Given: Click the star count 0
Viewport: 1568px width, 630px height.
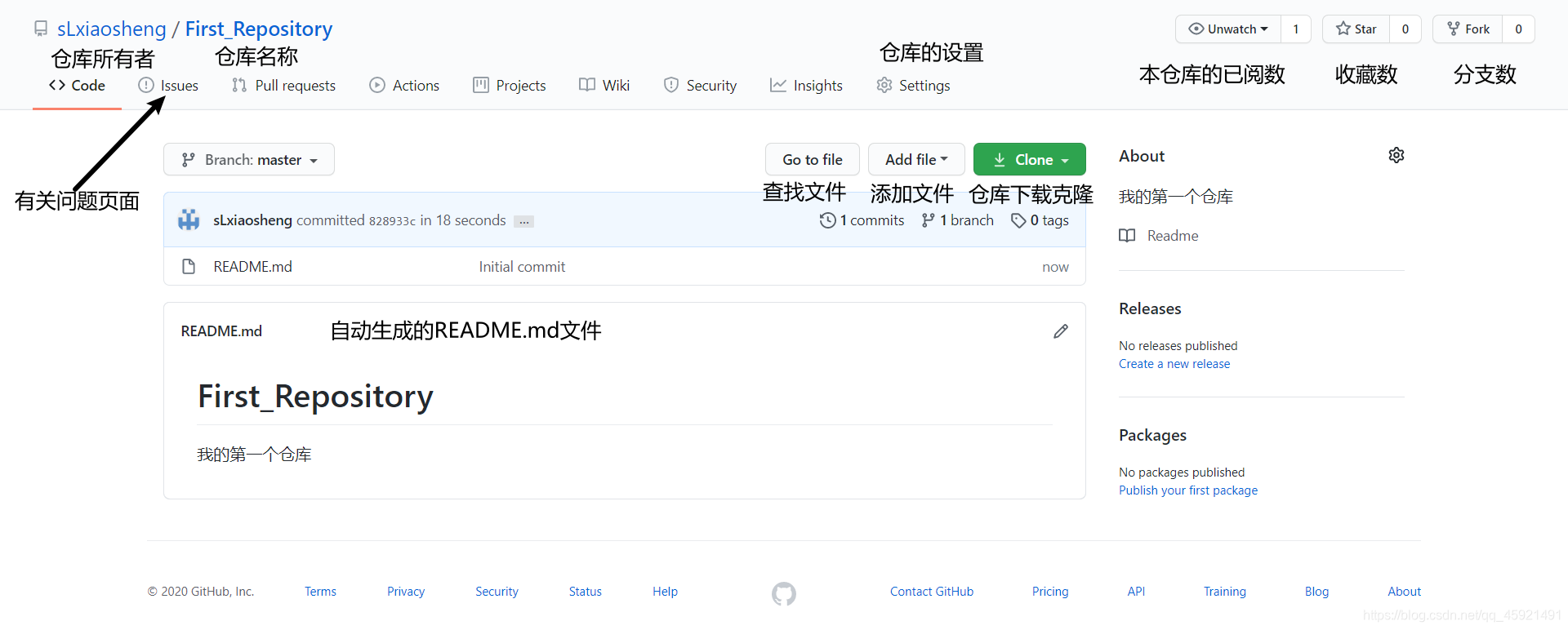Looking at the screenshot, I should (1405, 29).
